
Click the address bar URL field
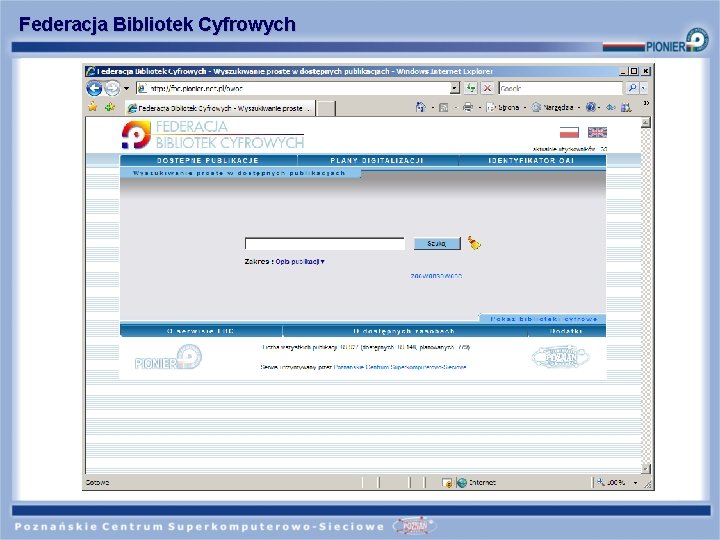(x=294, y=88)
